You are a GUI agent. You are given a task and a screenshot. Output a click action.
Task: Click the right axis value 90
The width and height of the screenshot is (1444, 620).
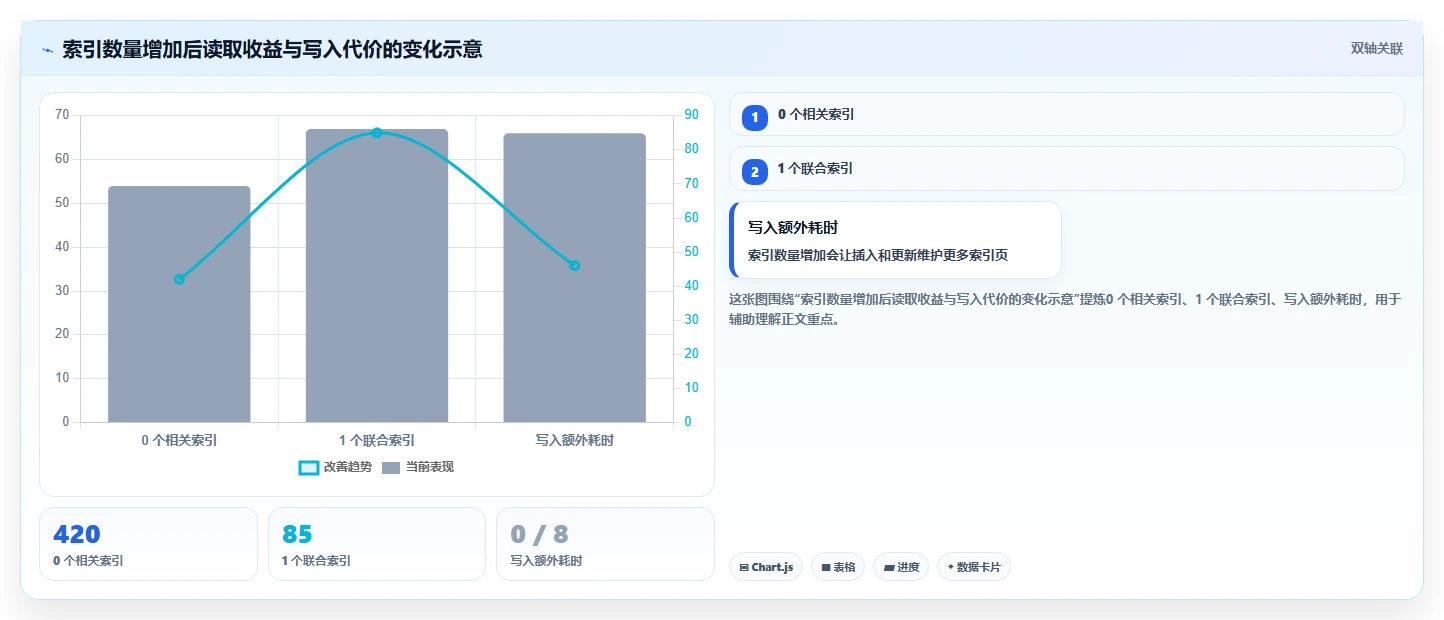coord(691,115)
